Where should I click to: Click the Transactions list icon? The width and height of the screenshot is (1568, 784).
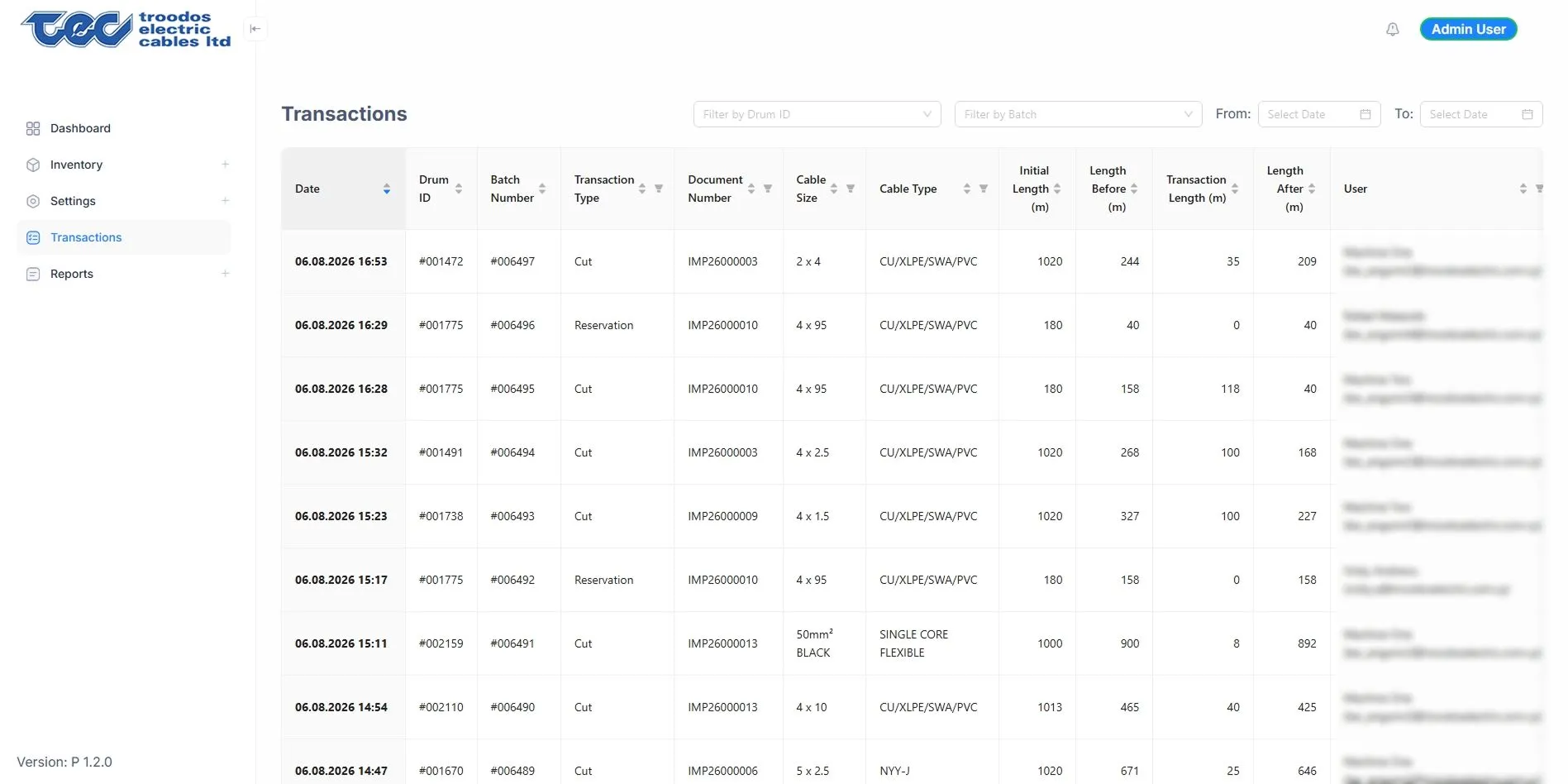click(33, 237)
